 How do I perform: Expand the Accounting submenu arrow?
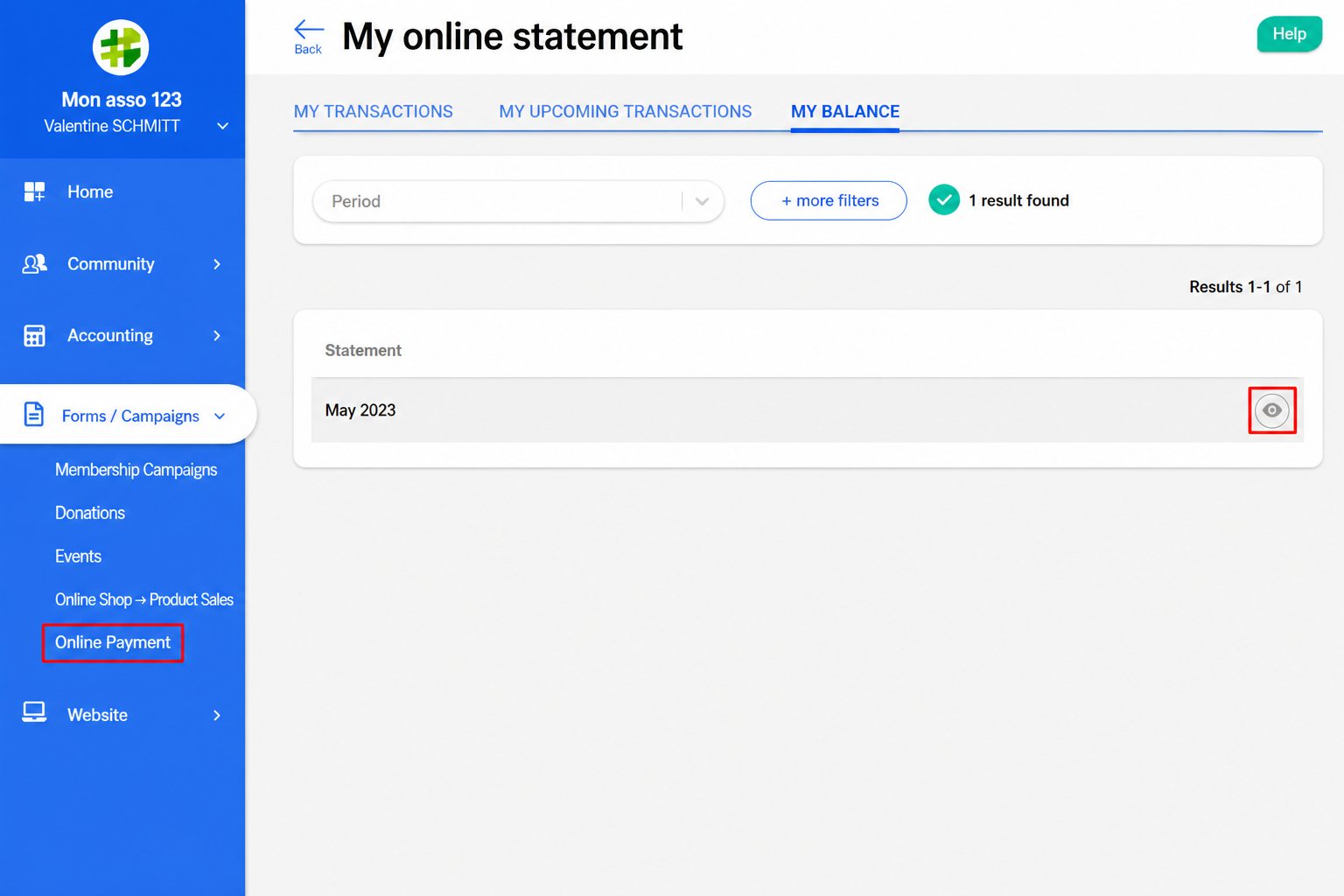[217, 336]
